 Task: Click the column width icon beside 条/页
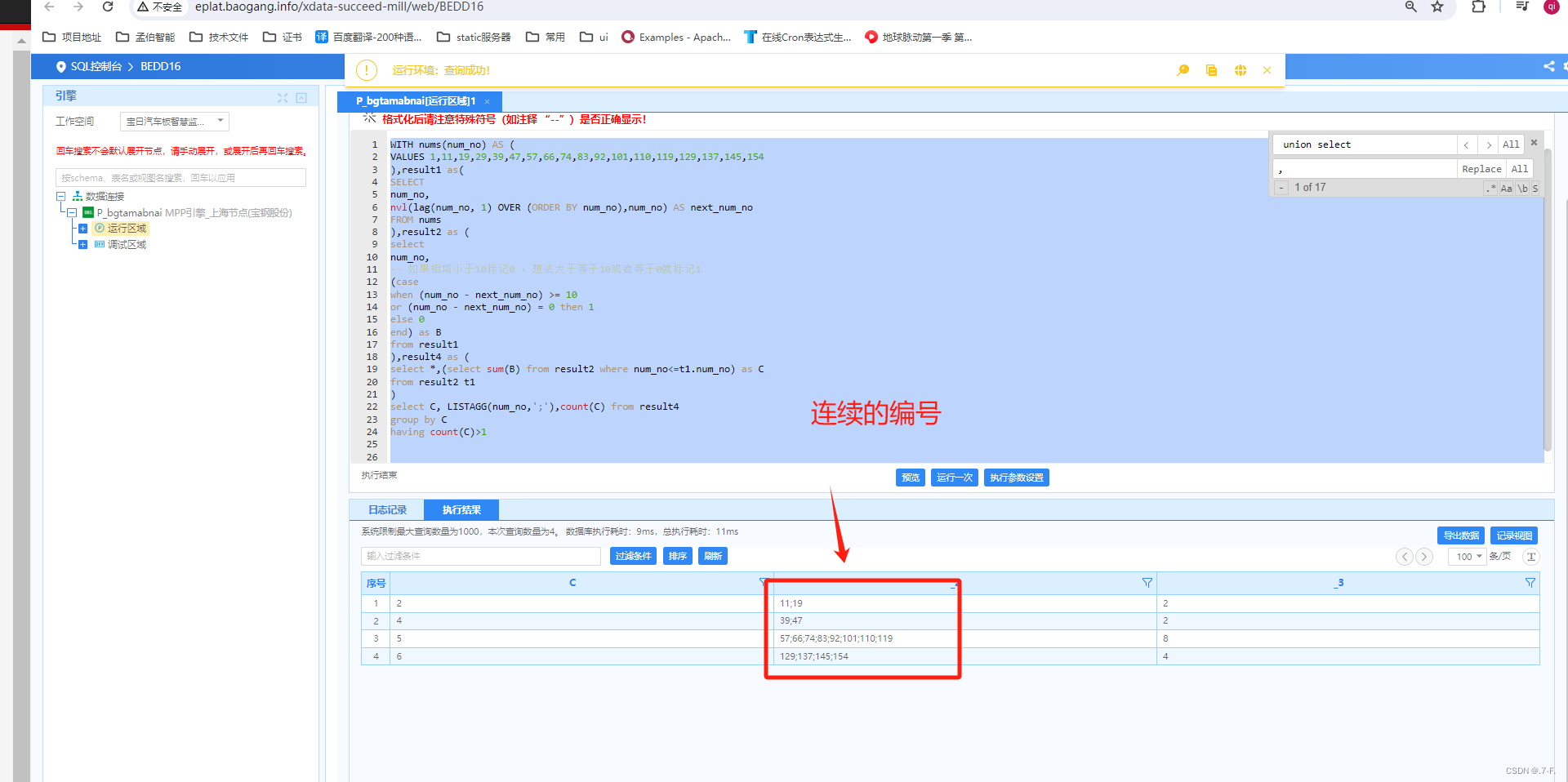click(1531, 557)
